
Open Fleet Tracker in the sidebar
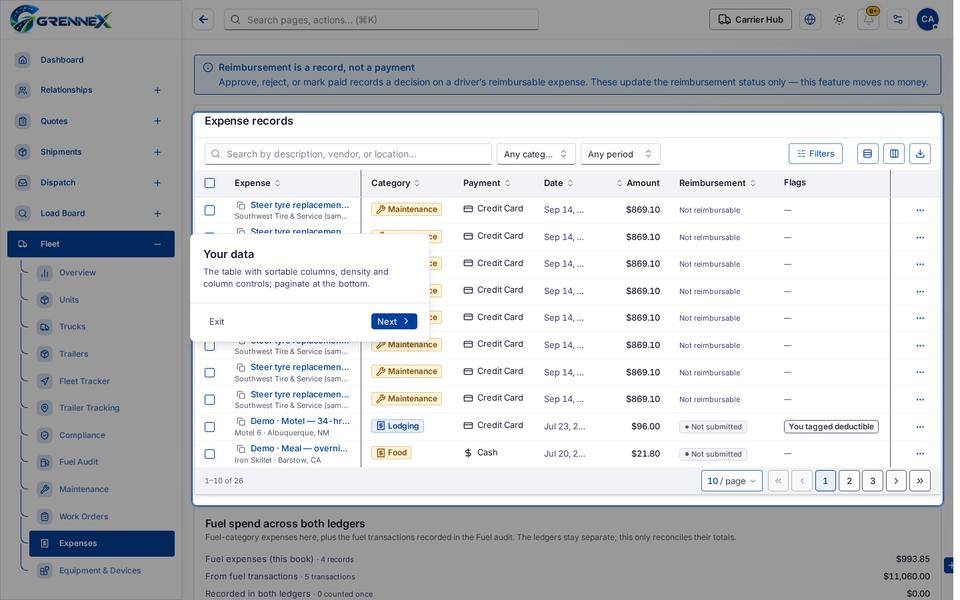click(x=84, y=381)
